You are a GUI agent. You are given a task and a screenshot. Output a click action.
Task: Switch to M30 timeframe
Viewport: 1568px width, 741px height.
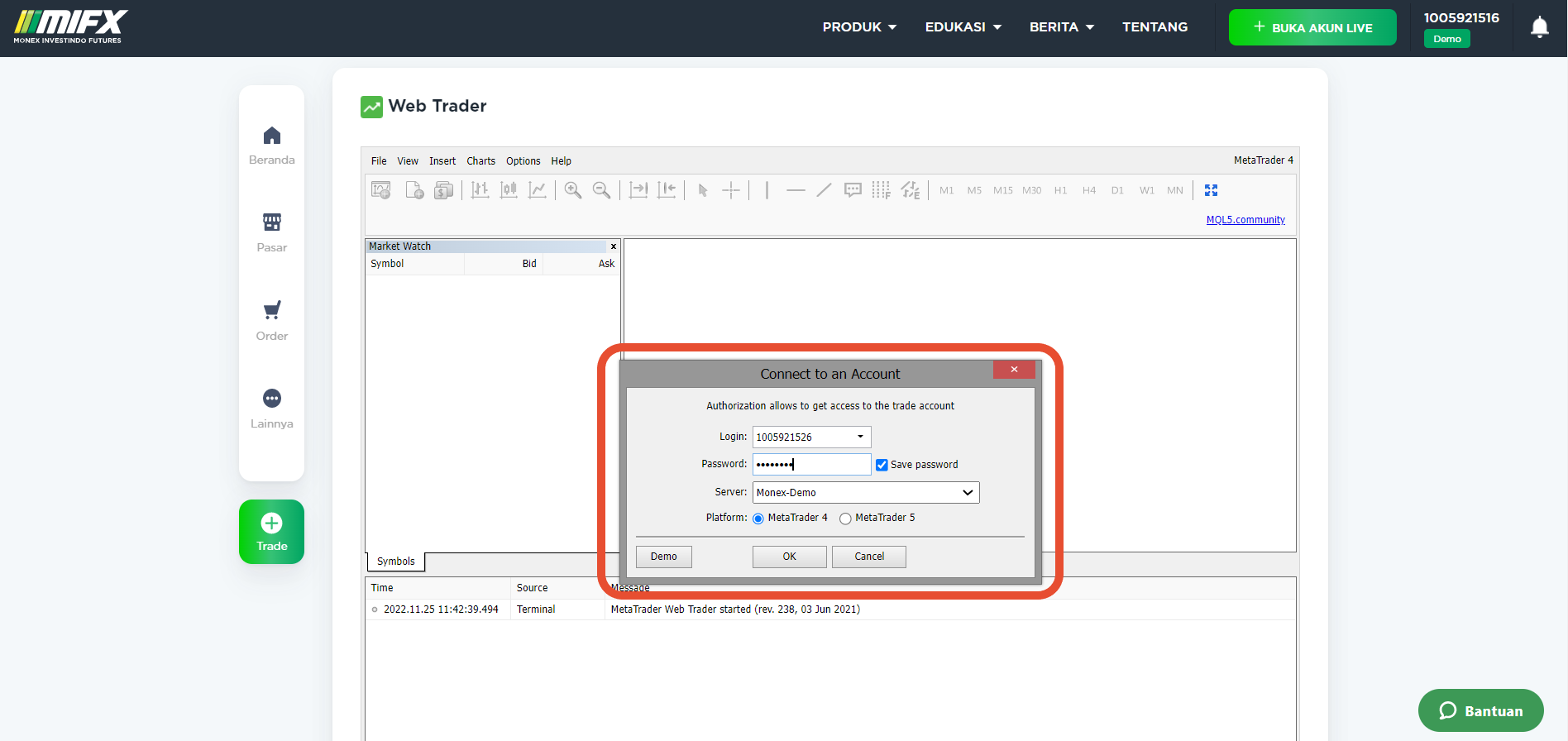point(1032,190)
